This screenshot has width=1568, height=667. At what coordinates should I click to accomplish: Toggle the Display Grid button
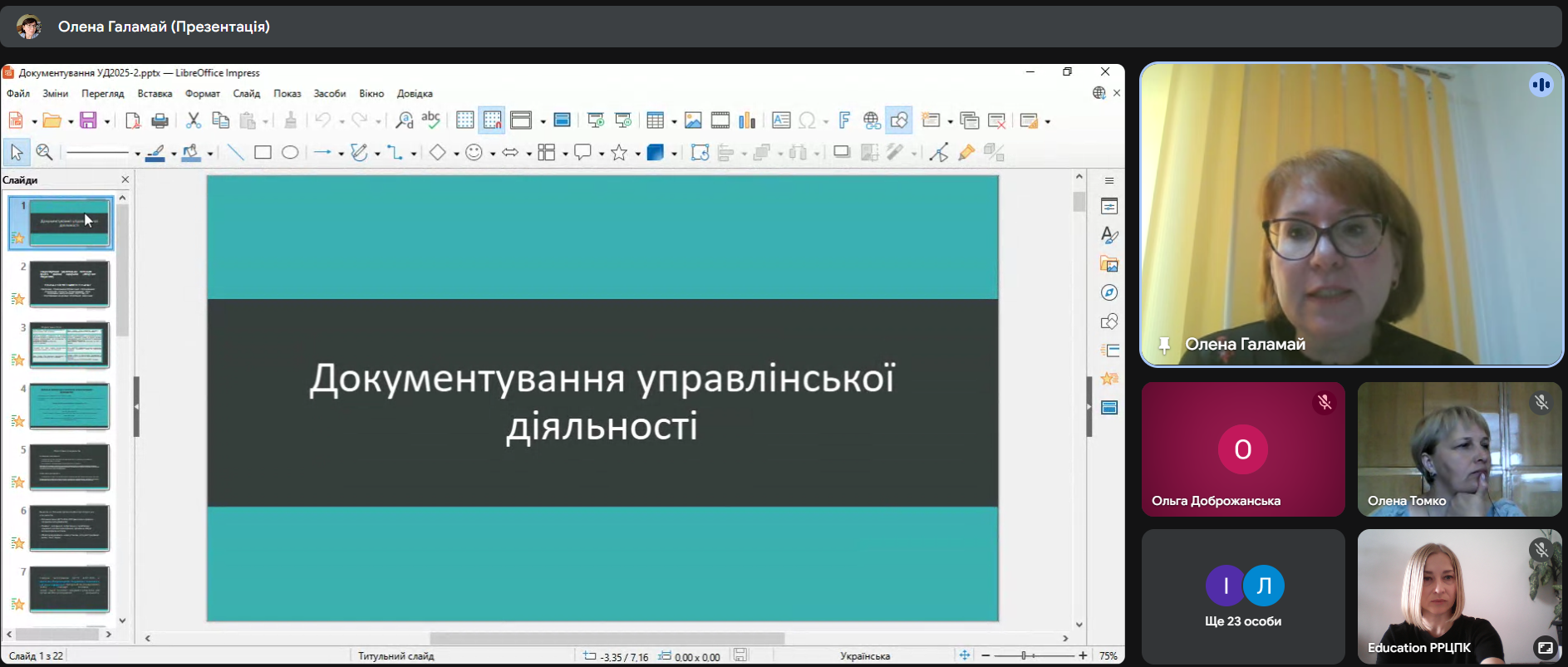[x=465, y=121]
